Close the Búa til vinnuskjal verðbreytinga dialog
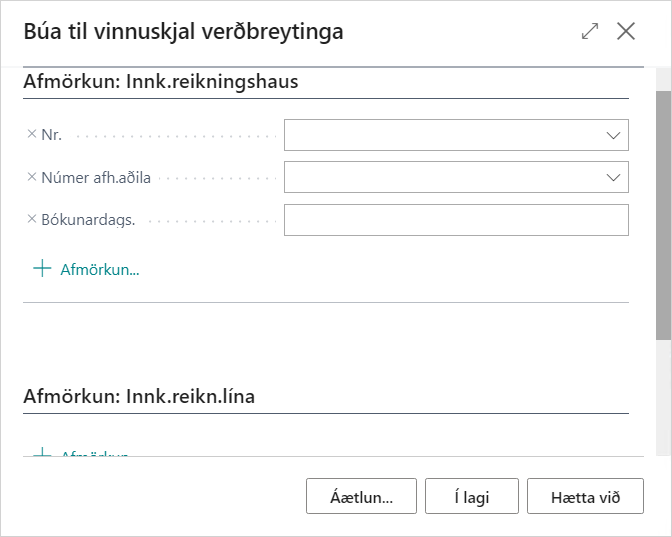Viewport: 672px width, 537px height. (x=626, y=31)
